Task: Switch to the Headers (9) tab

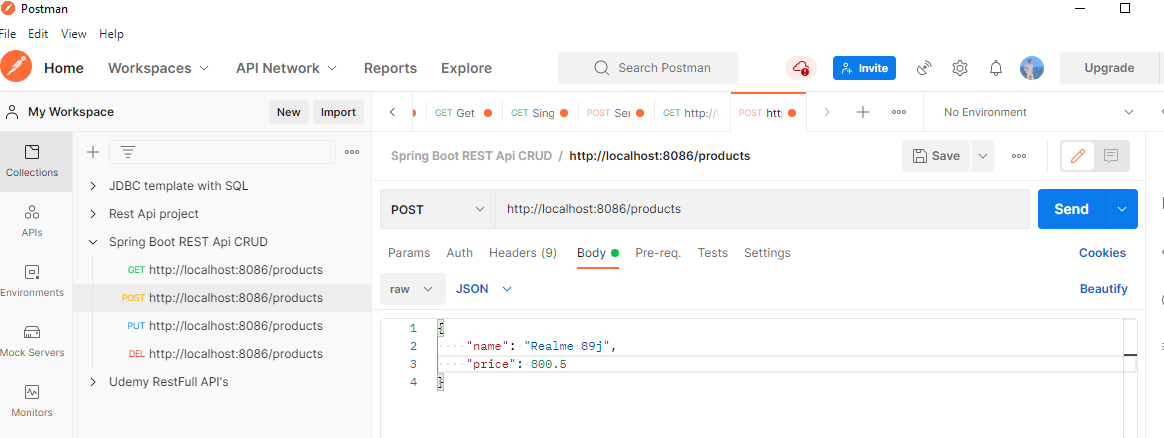Action: (523, 253)
